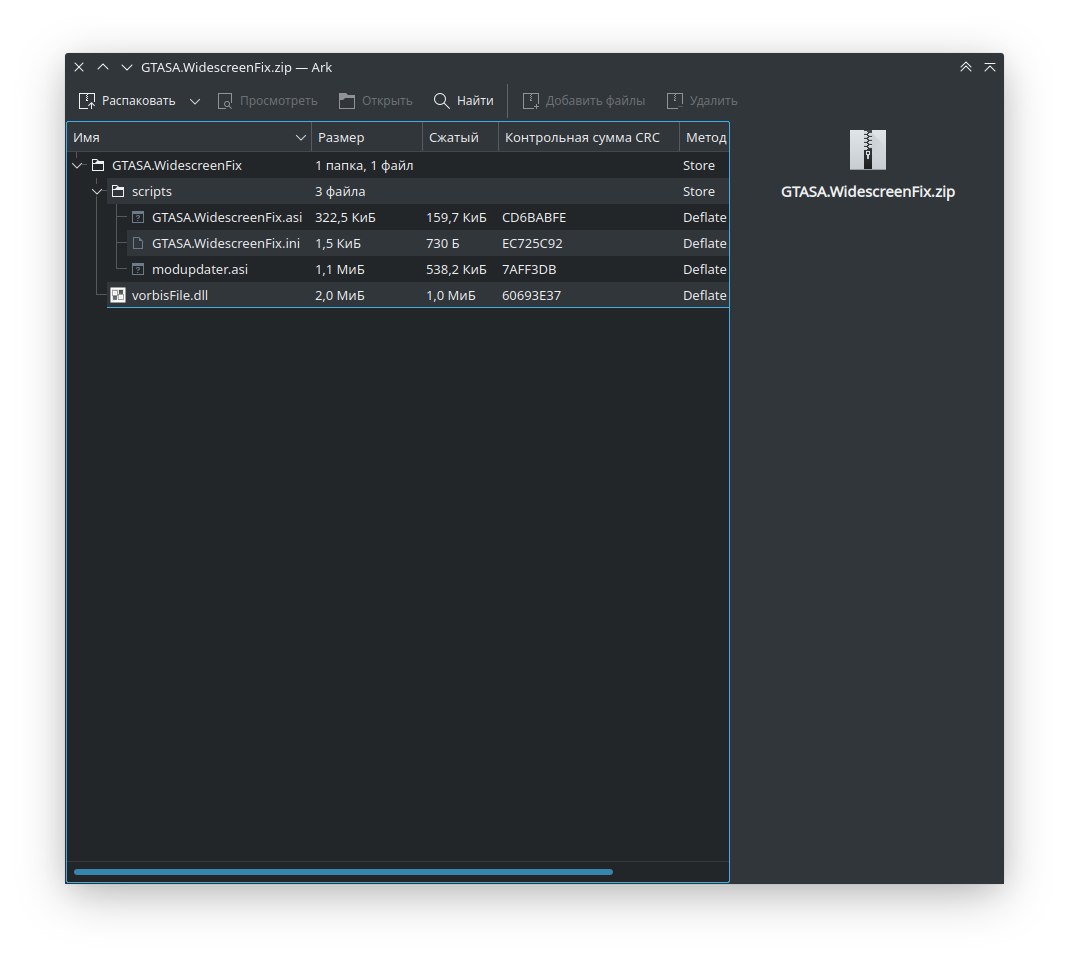Click compressed size 538,2 КиБ
Image resolution: width=1069 pixels, height=961 pixels.
click(x=456, y=269)
